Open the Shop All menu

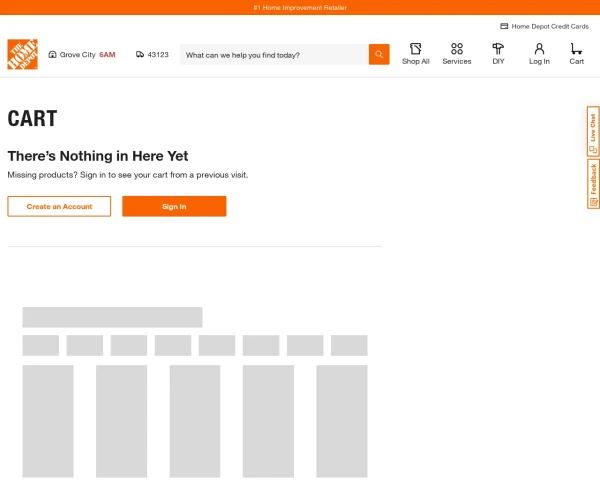416,54
